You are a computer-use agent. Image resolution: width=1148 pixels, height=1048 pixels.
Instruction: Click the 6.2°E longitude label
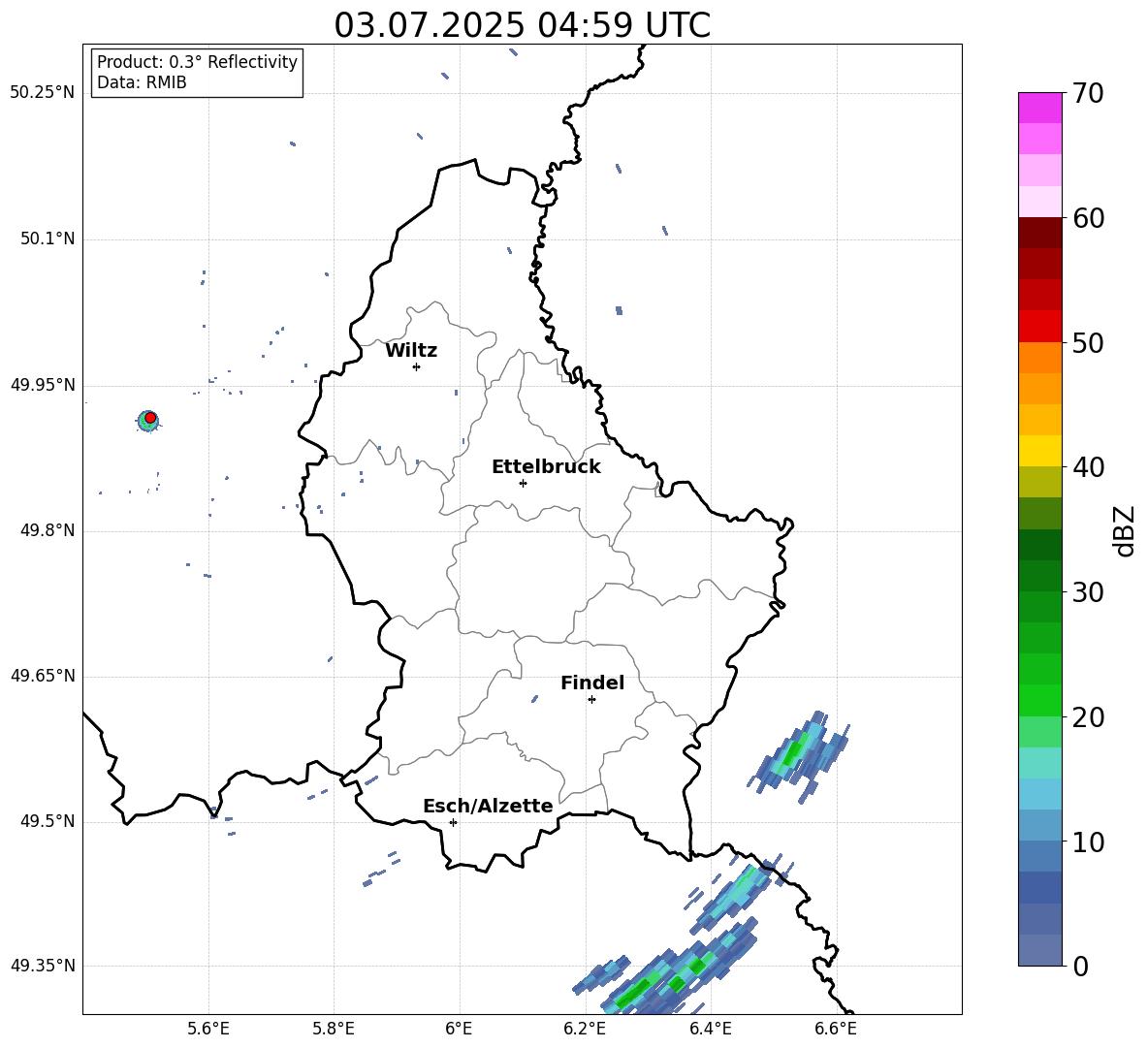click(585, 1029)
